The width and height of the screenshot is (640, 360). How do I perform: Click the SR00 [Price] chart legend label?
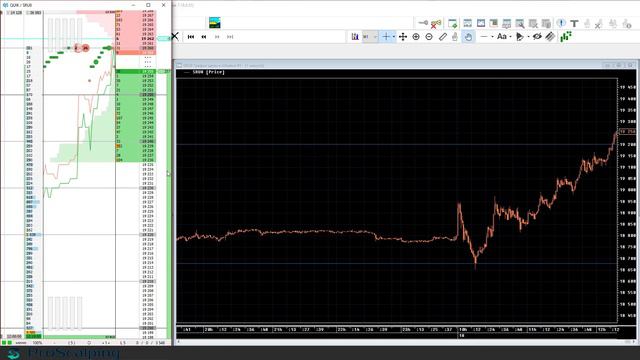209,72
